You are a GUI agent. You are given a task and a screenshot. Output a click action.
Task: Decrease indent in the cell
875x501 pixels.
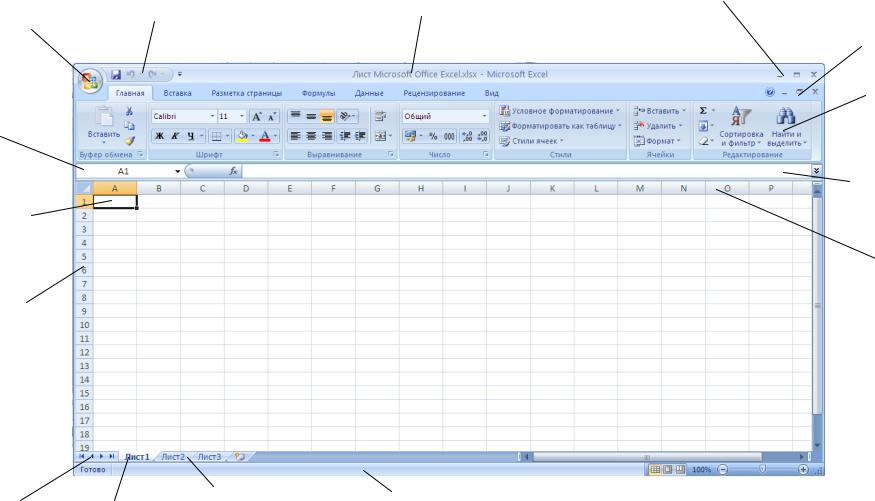(x=345, y=136)
